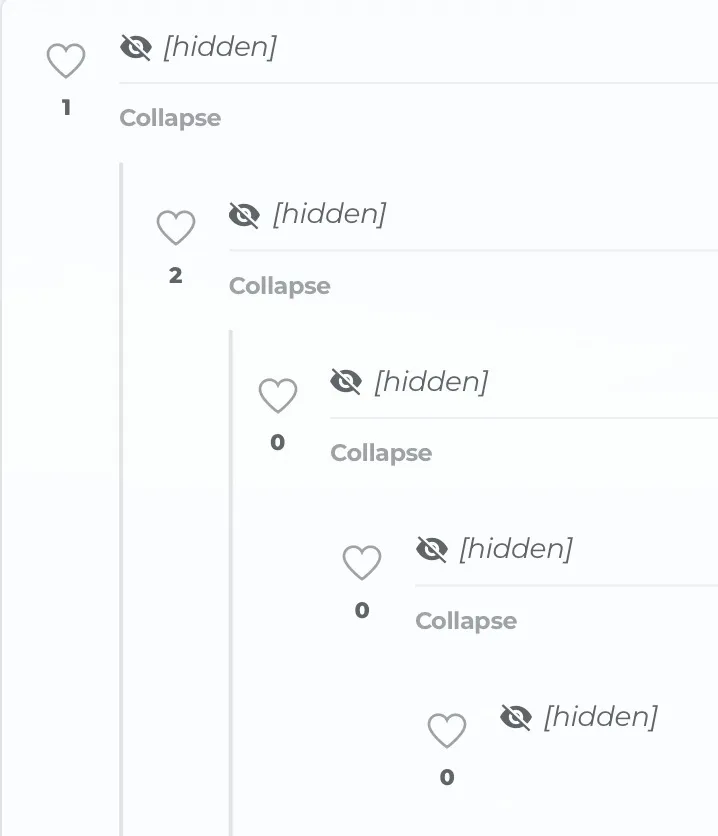Like the third-level hidden comment
Screen dimensions: 718x836
pos(278,396)
